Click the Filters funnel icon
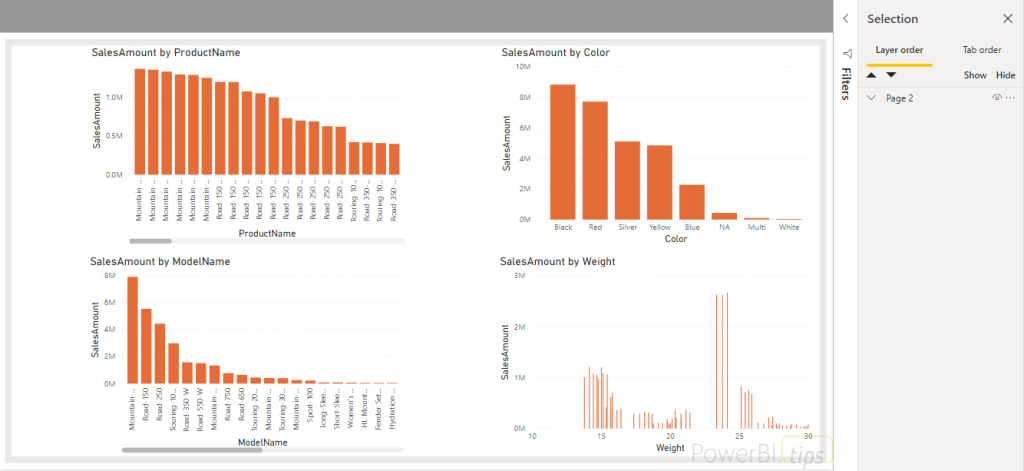 coord(846,53)
